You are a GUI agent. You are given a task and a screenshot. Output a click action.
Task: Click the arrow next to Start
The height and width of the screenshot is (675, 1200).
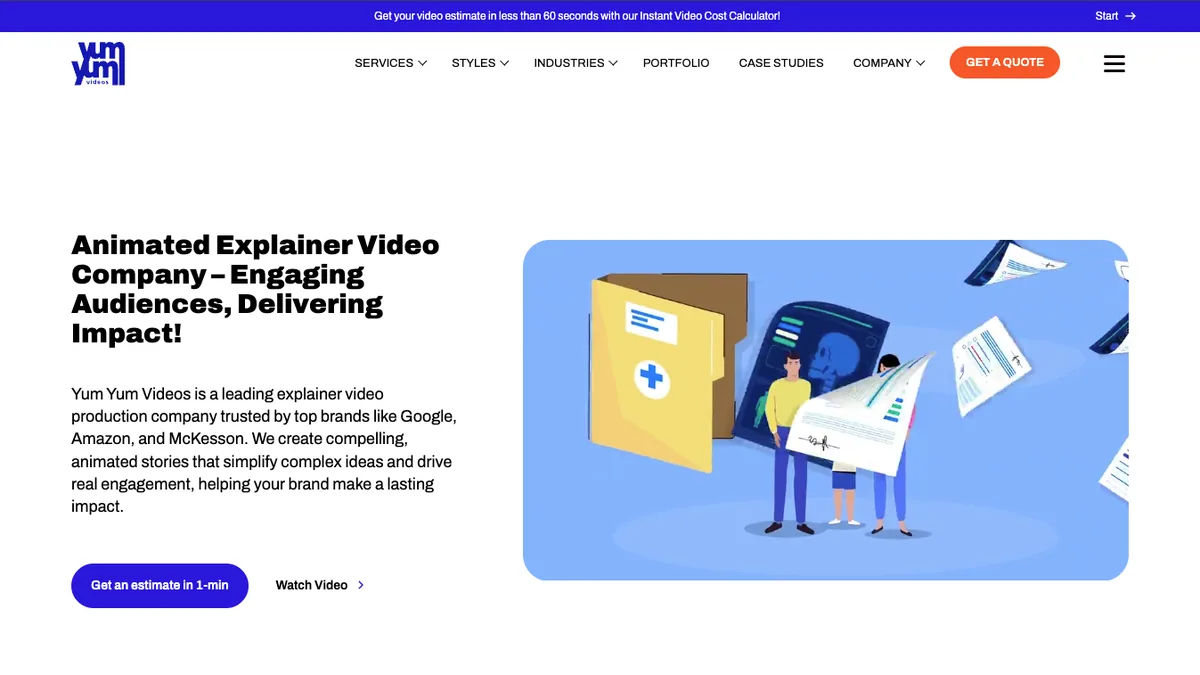1130,16
